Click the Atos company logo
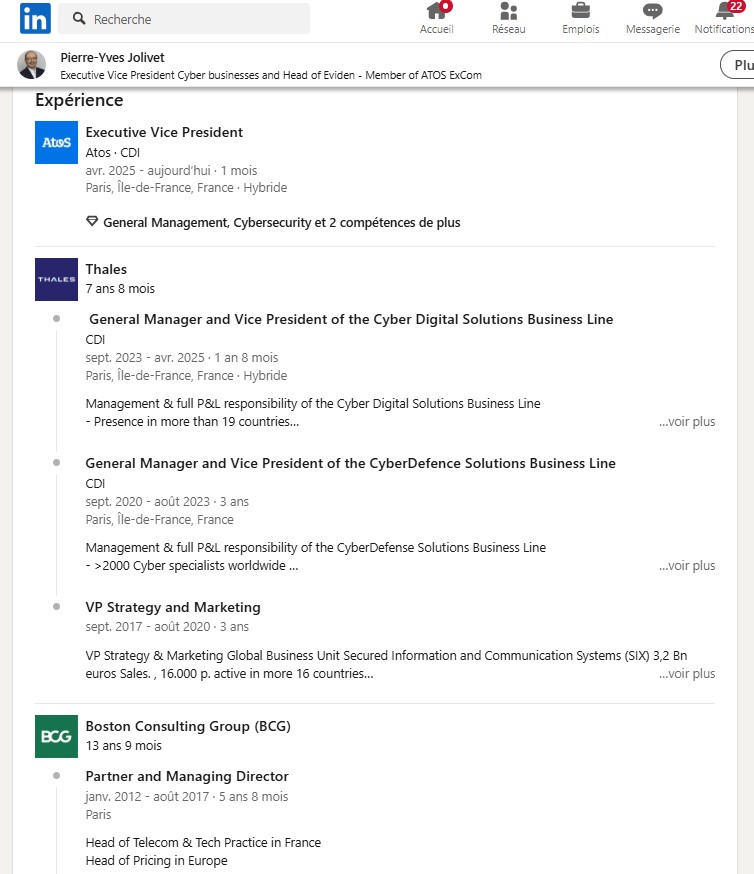The height and width of the screenshot is (874, 754). [x=56, y=142]
